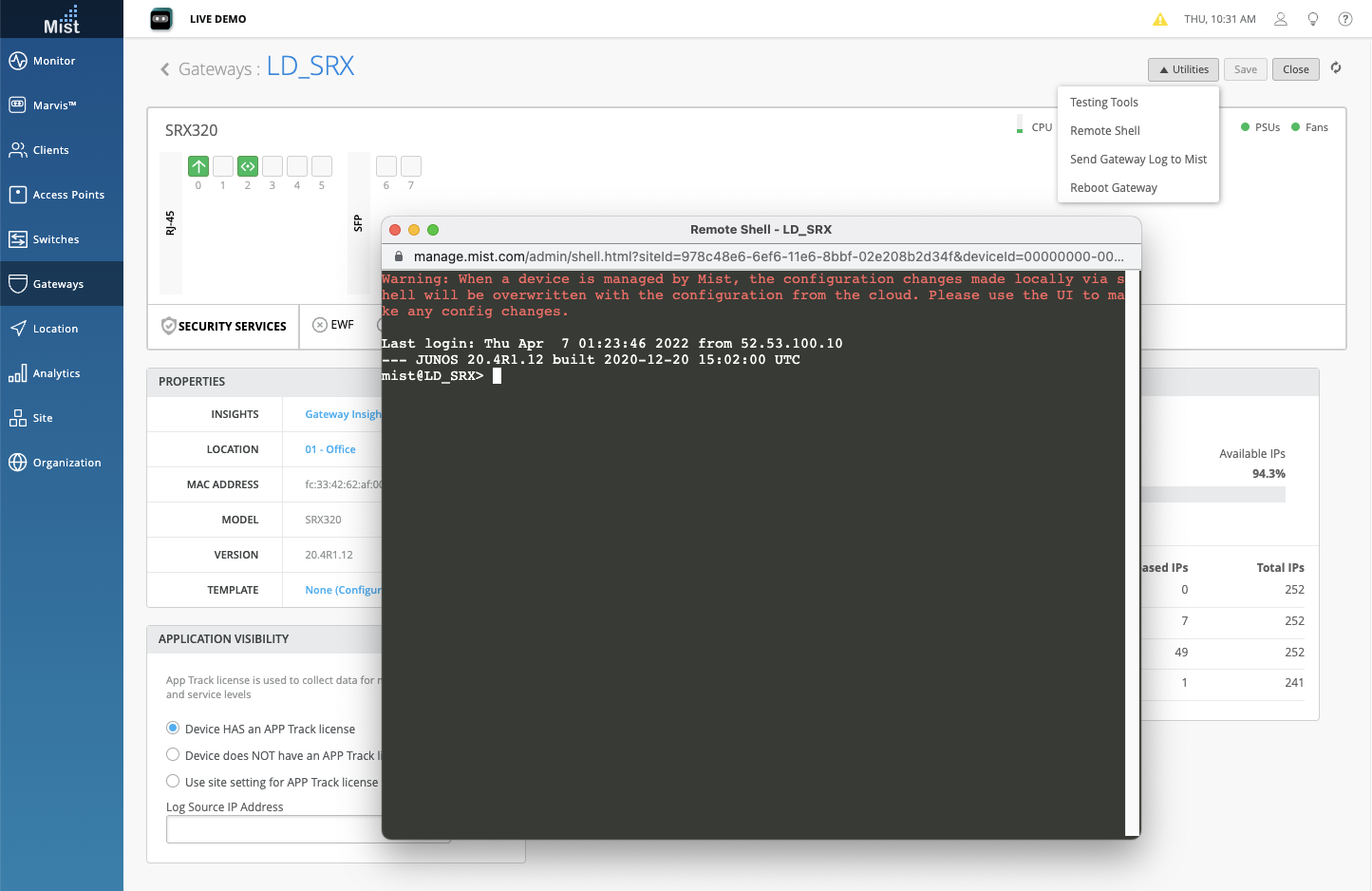The width and height of the screenshot is (1372, 891).
Task: Select SFP port 7
Action: (411, 166)
